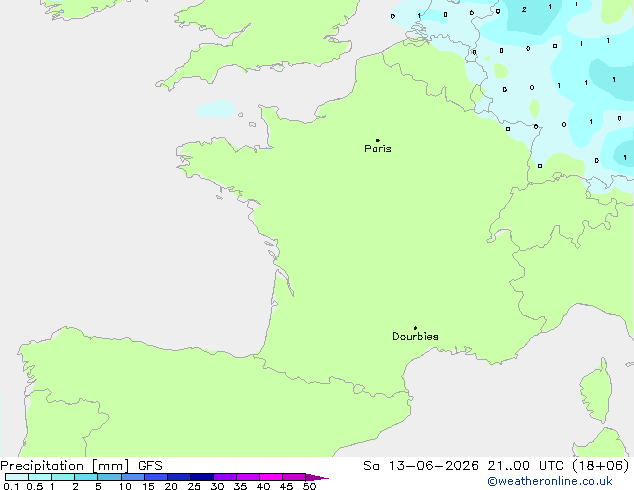Select the 25 mm dark blue legend swatch
634x490 pixels.
[201, 477]
